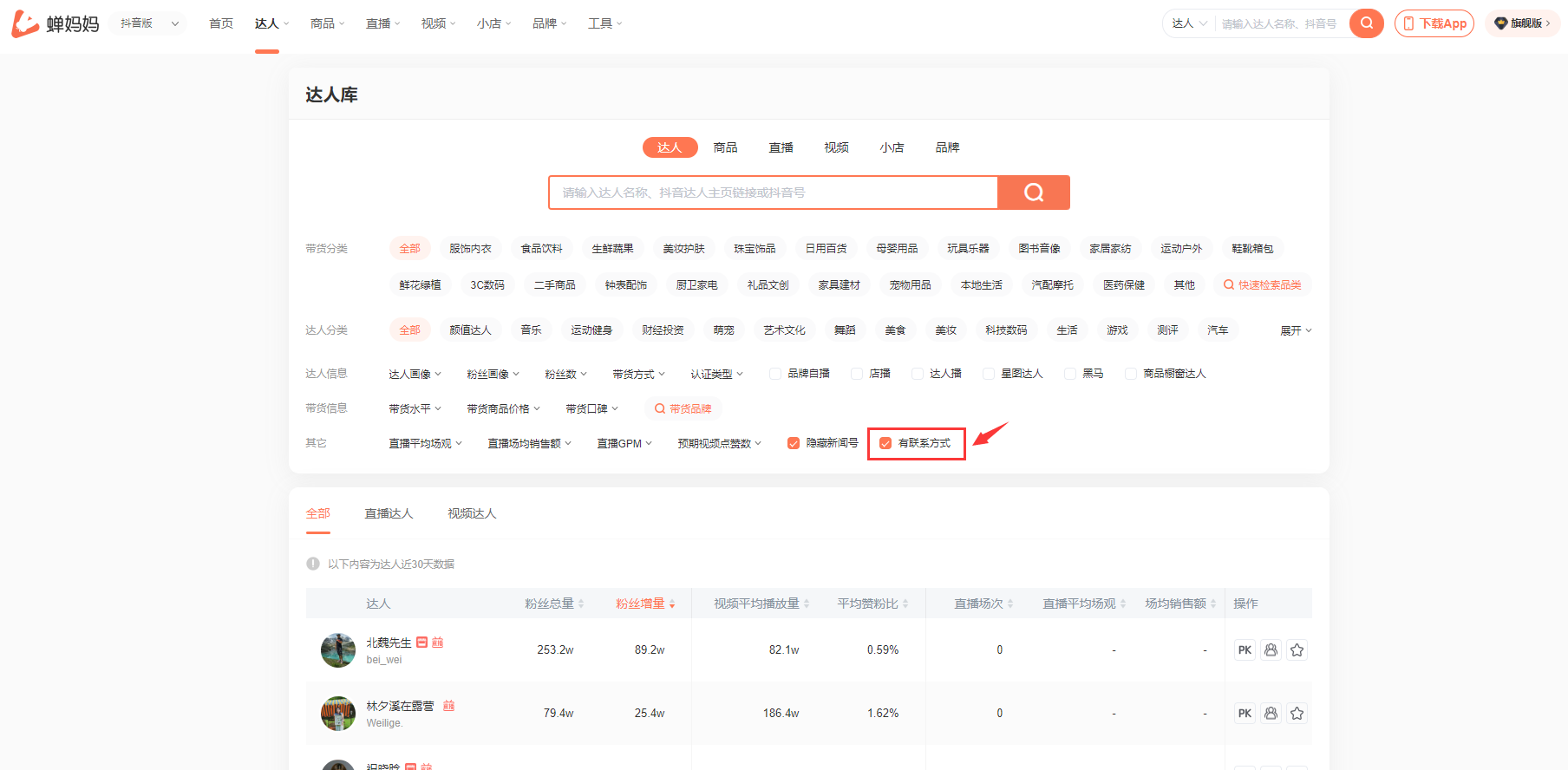Toggle the 店播 checkbox
The height and width of the screenshot is (770, 1568).
(857, 374)
